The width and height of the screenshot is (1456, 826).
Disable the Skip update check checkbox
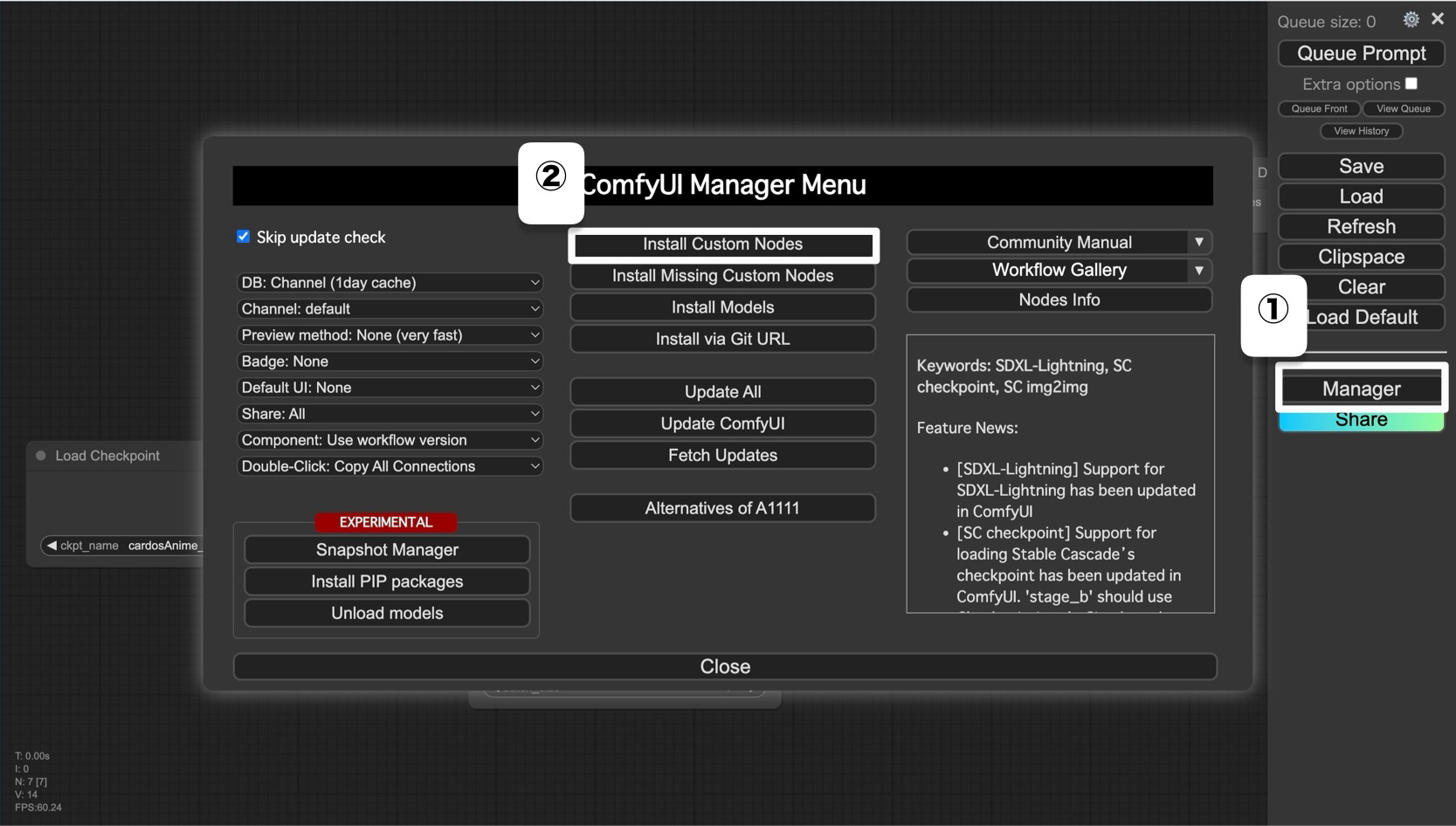(244, 237)
